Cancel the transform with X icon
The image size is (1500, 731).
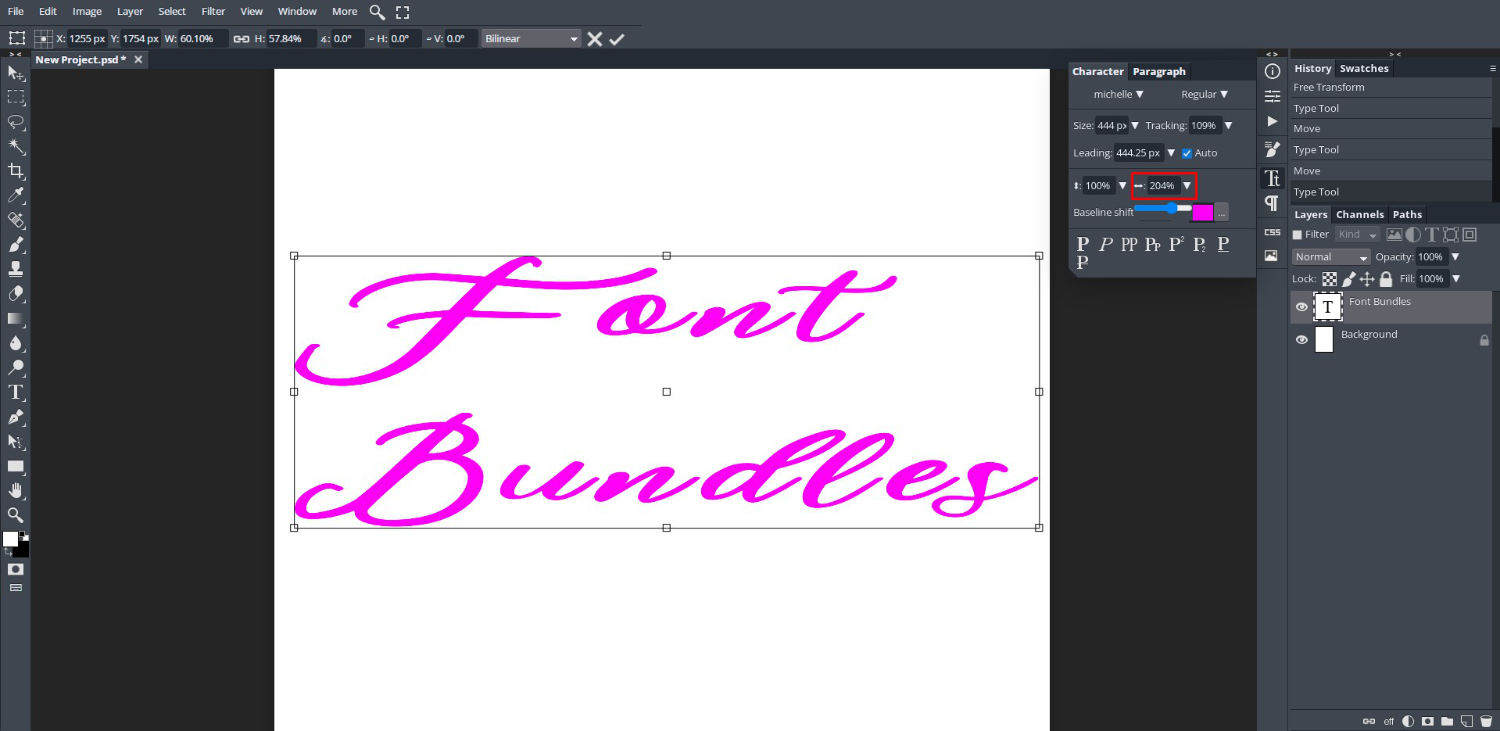[x=594, y=39]
